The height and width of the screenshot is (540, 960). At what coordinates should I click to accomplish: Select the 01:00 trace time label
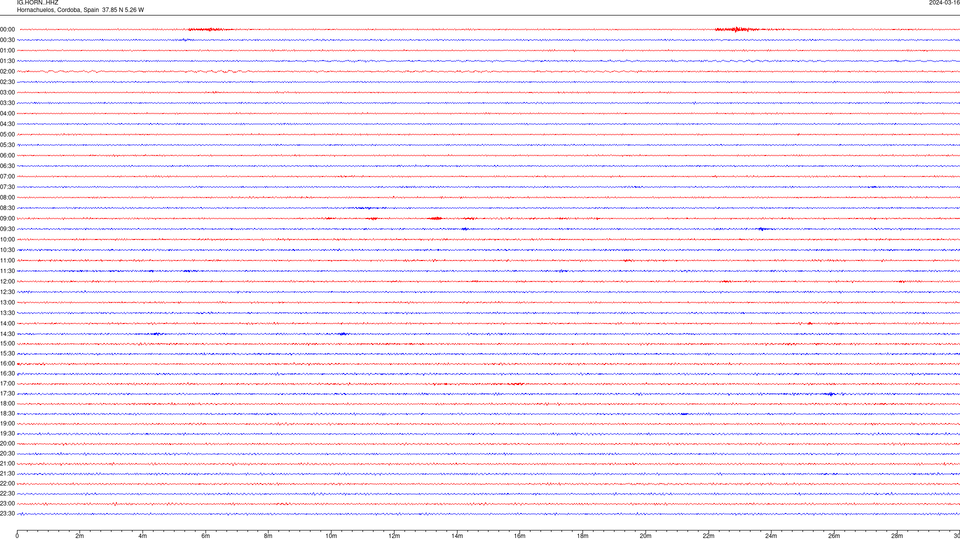(x=7, y=50)
